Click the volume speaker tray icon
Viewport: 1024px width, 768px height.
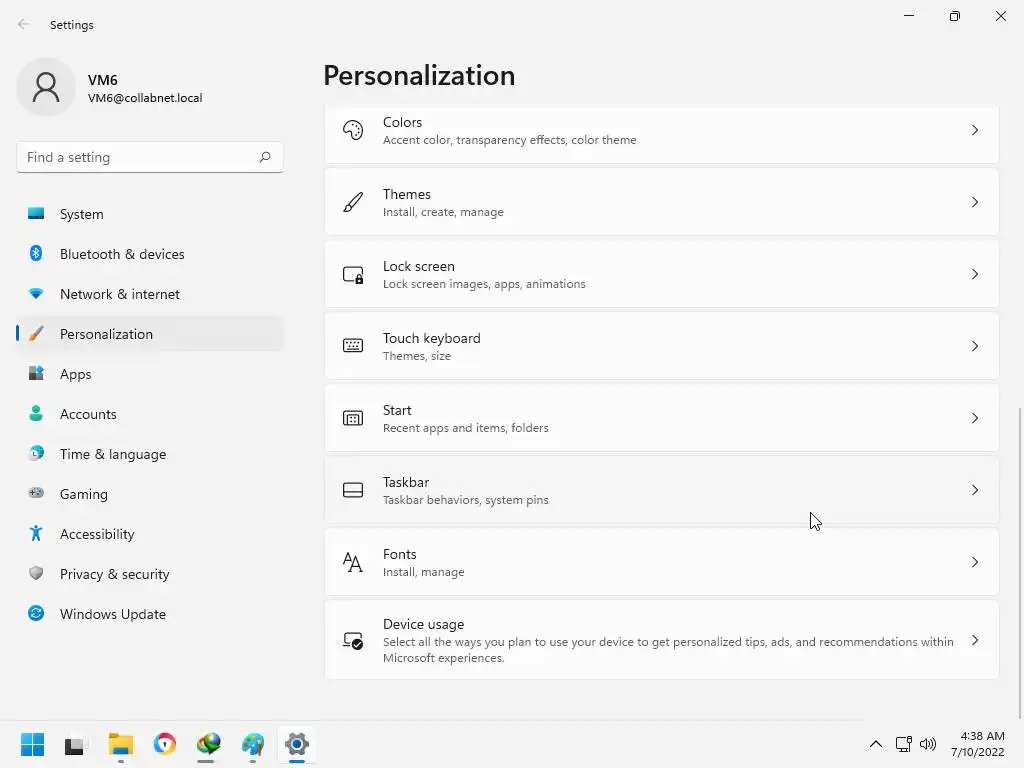[x=927, y=744]
